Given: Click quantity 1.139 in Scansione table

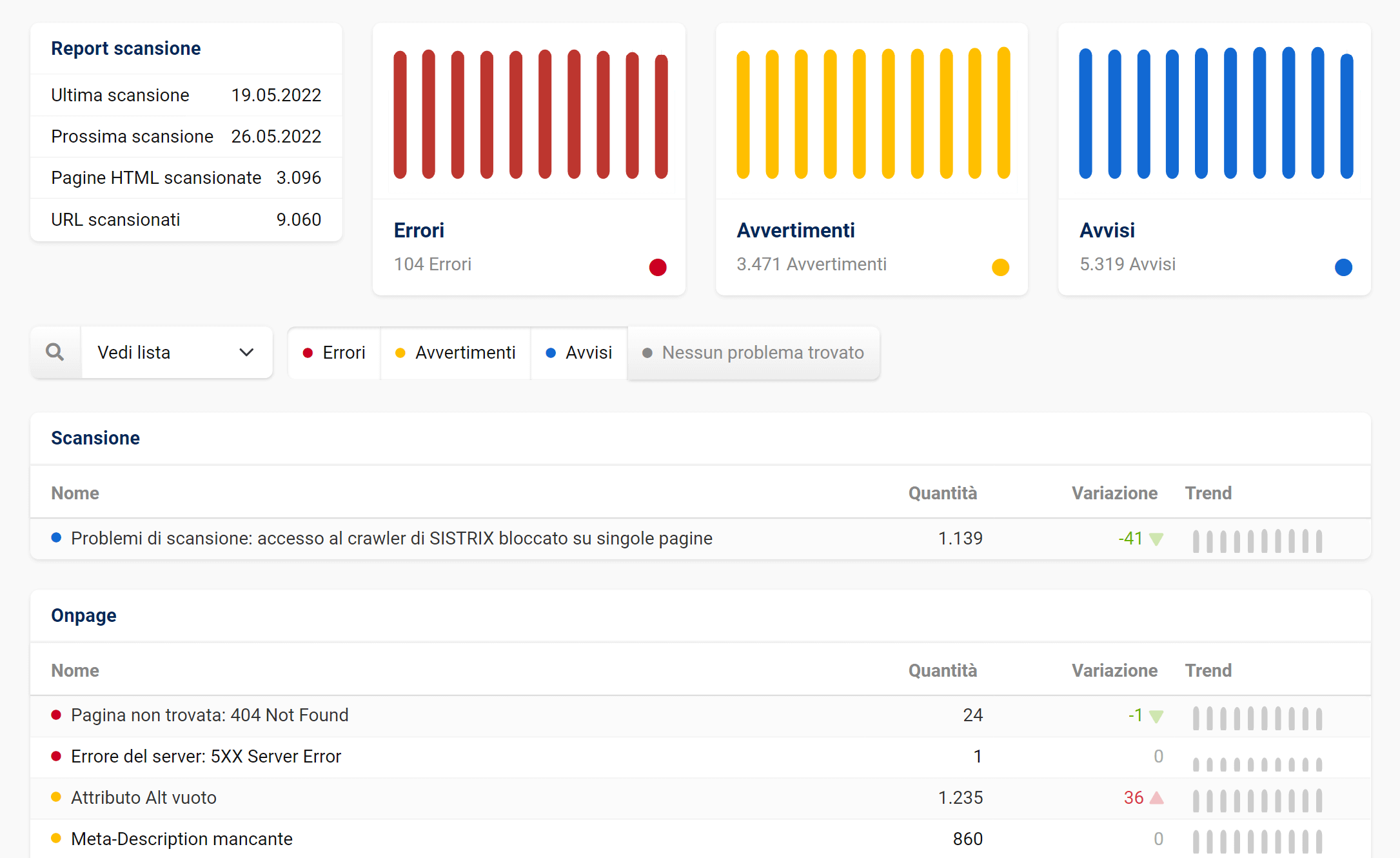Looking at the screenshot, I should 960,538.
